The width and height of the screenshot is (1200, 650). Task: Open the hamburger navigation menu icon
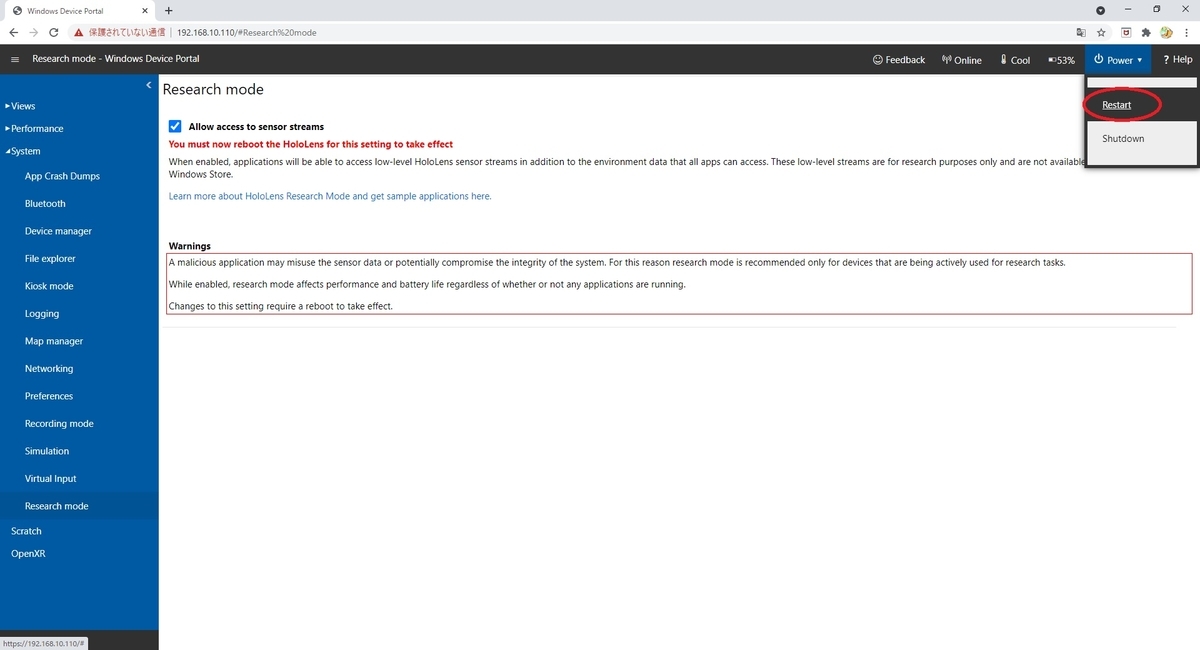pos(15,59)
